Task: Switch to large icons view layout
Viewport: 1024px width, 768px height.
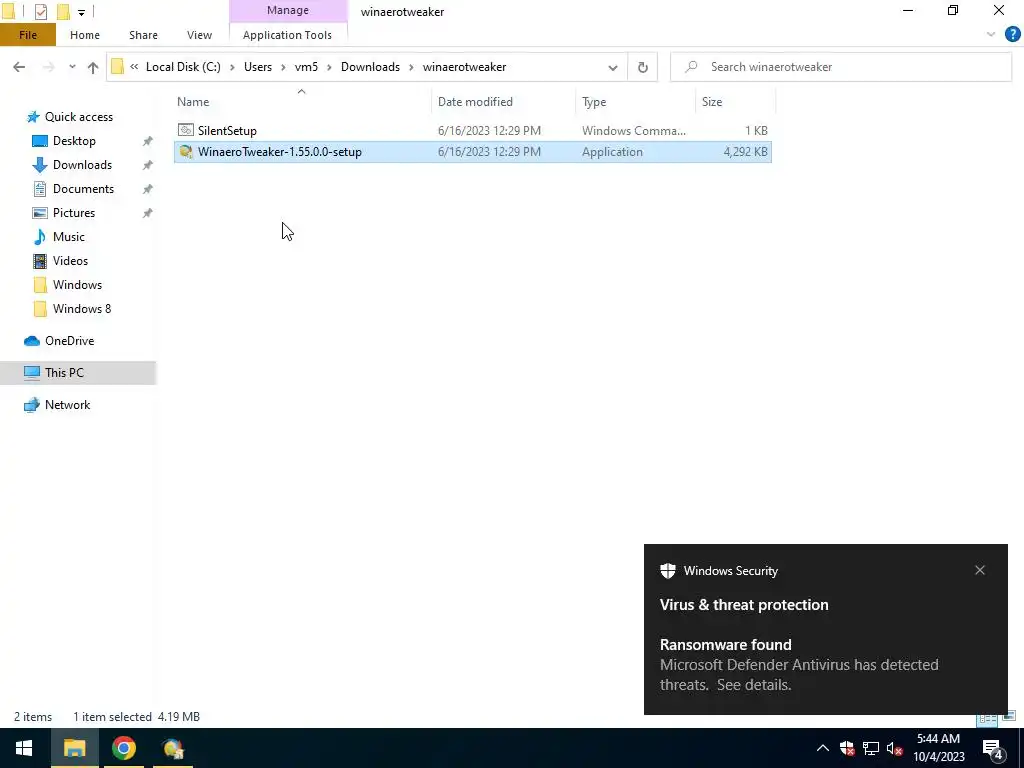Action: [x=1009, y=717]
